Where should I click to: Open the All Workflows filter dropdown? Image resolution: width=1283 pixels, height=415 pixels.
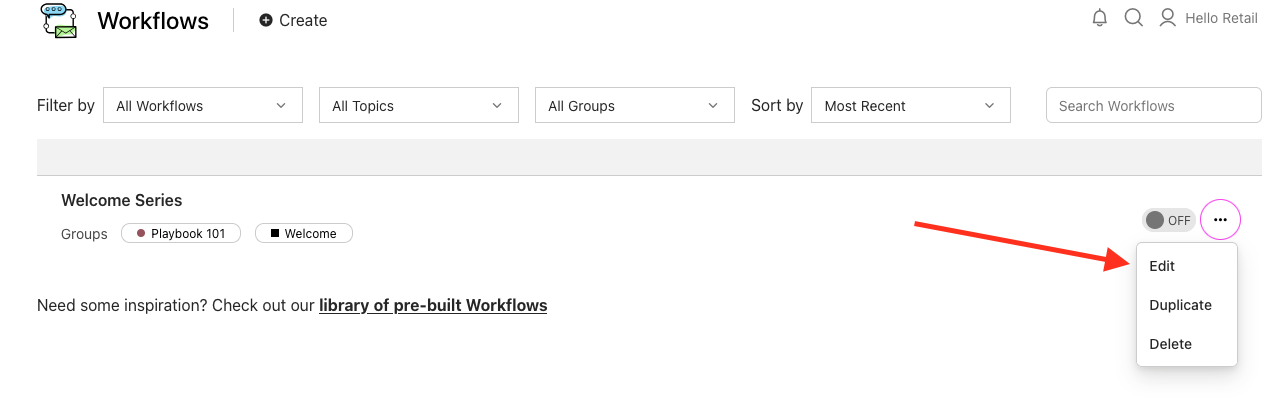point(202,106)
